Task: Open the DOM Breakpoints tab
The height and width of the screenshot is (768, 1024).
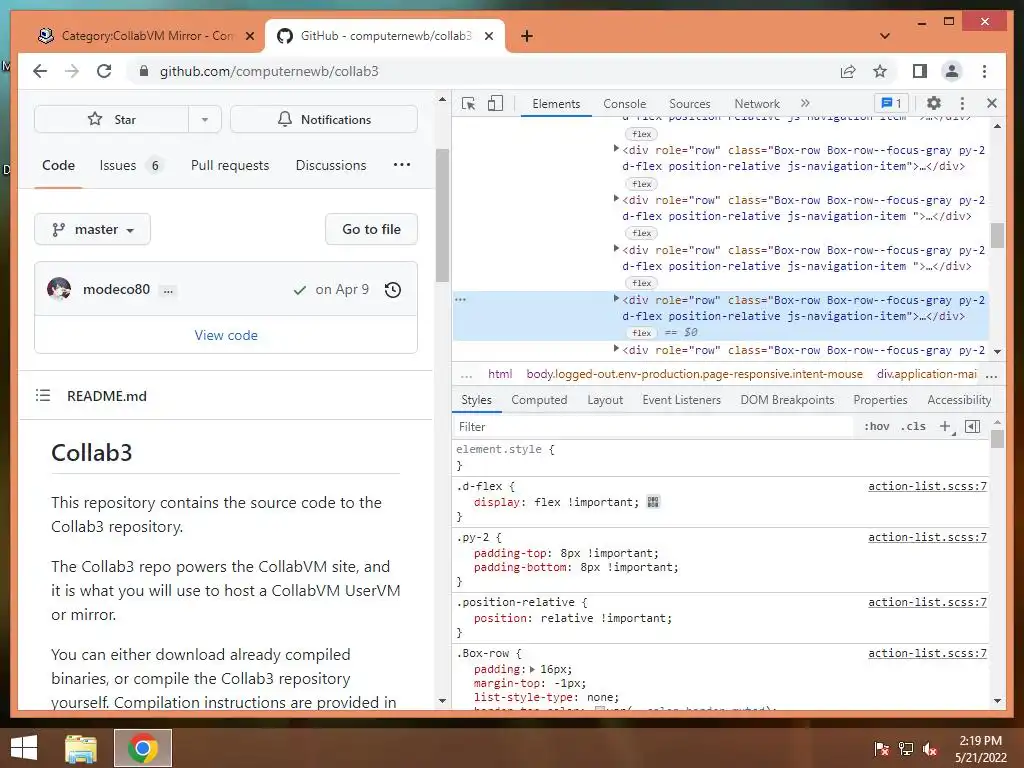Action: (787, 400)
